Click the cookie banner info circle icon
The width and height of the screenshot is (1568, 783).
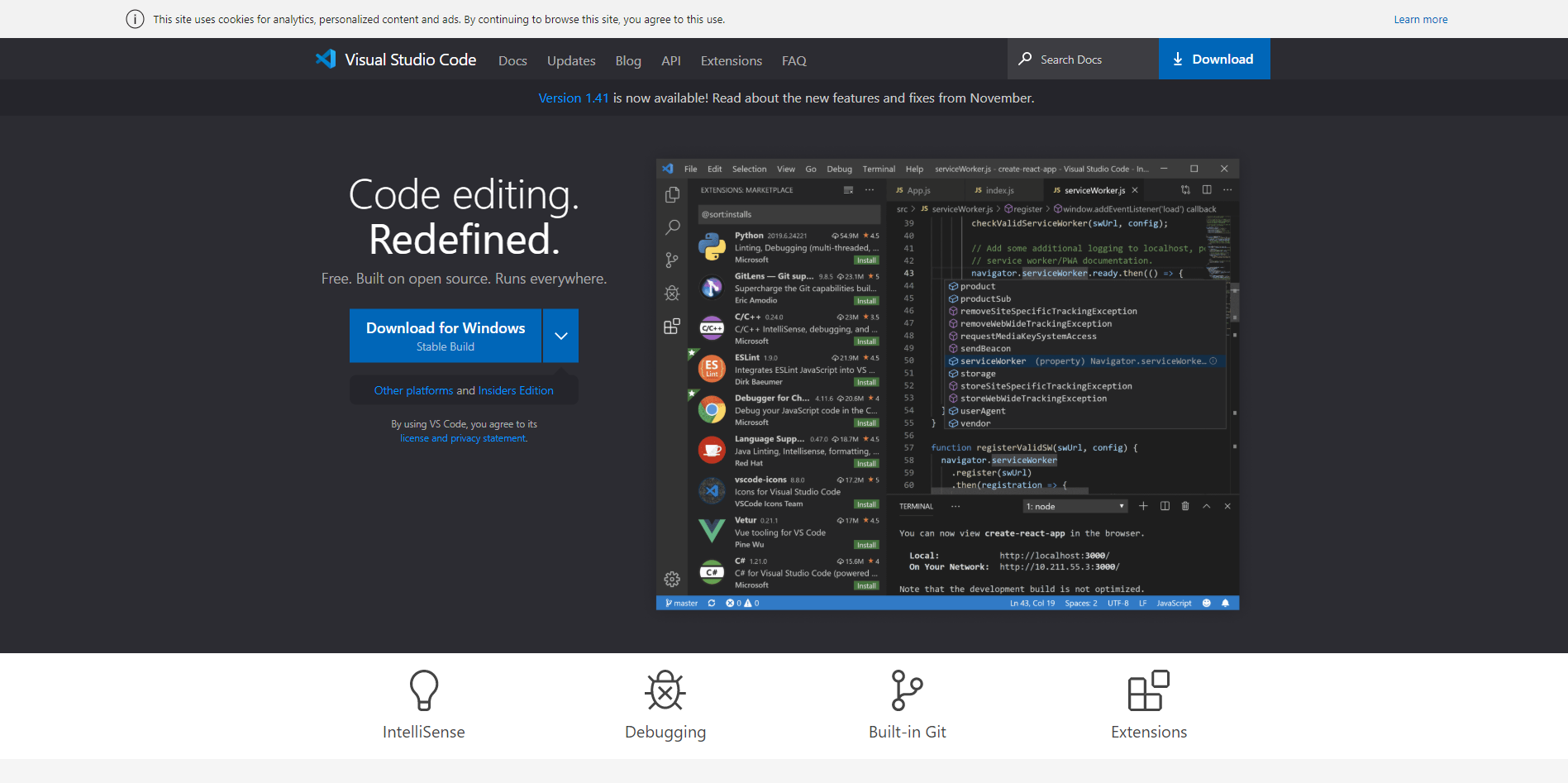[x=135, y=18]
